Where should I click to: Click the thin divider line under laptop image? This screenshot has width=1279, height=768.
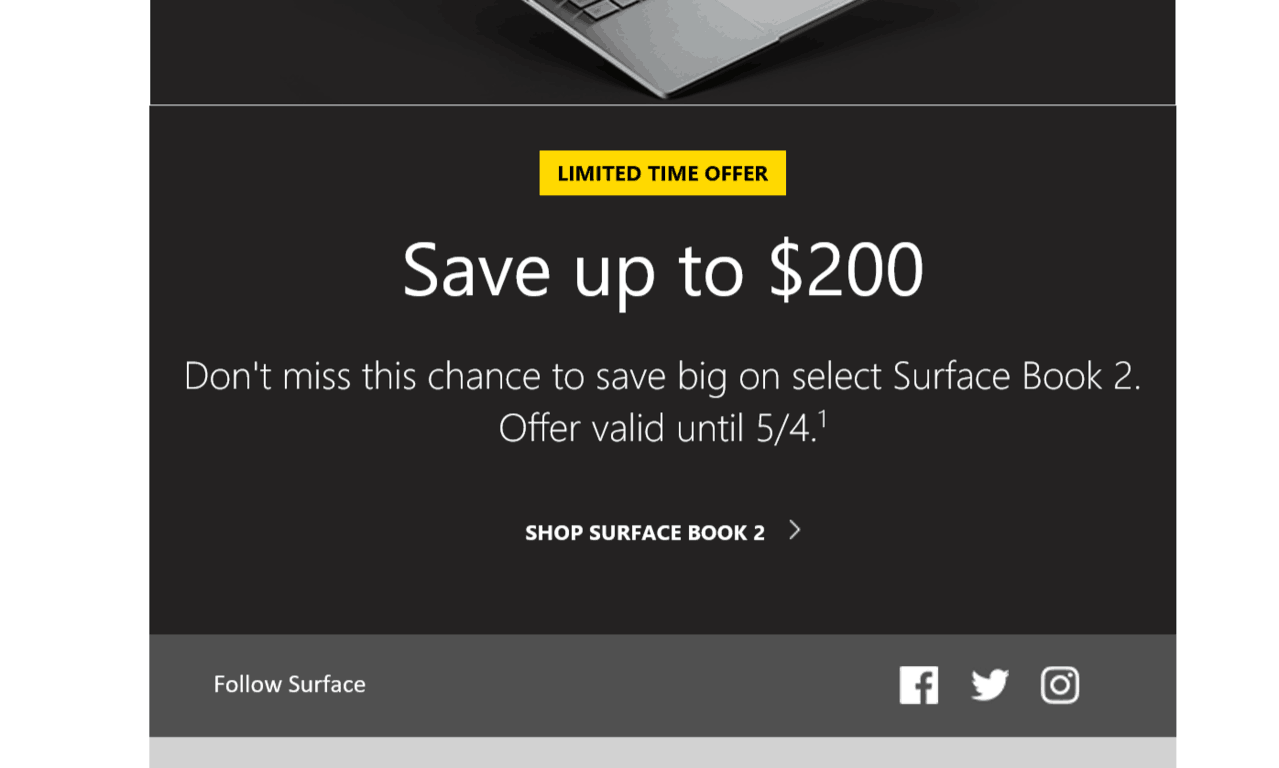[662, 105]
